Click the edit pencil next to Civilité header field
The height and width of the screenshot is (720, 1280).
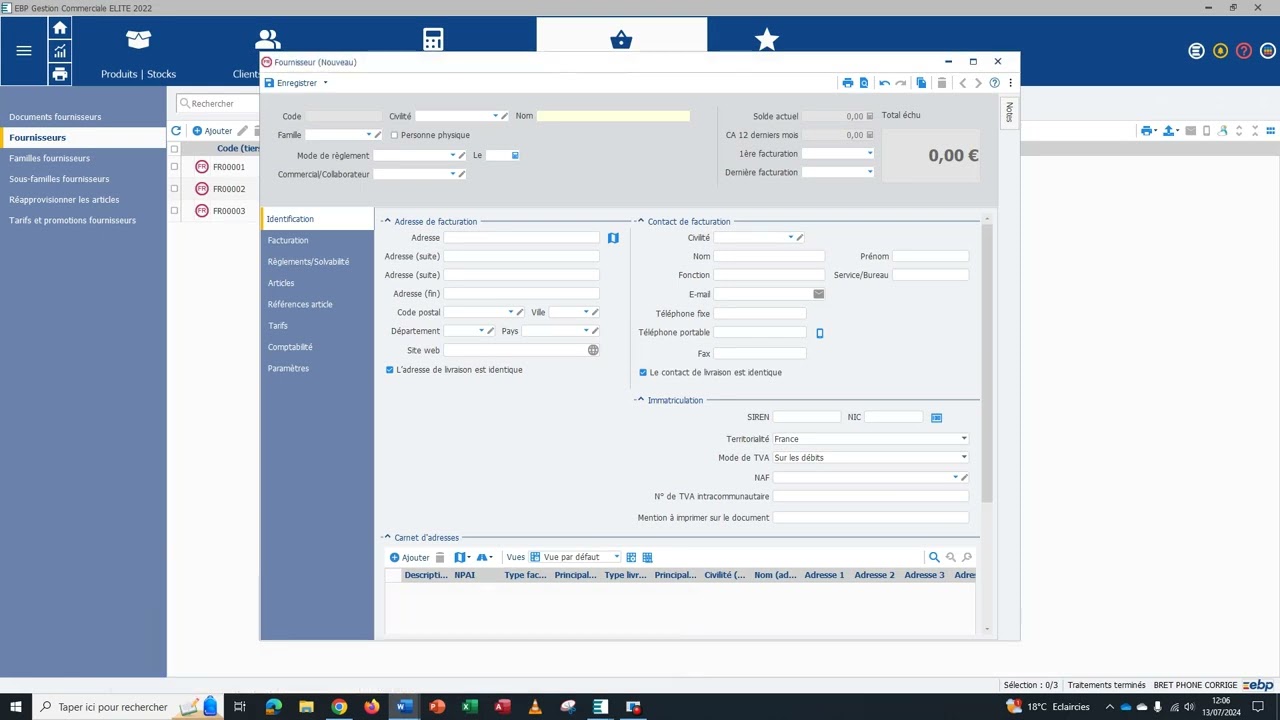[x=505, y=116]
